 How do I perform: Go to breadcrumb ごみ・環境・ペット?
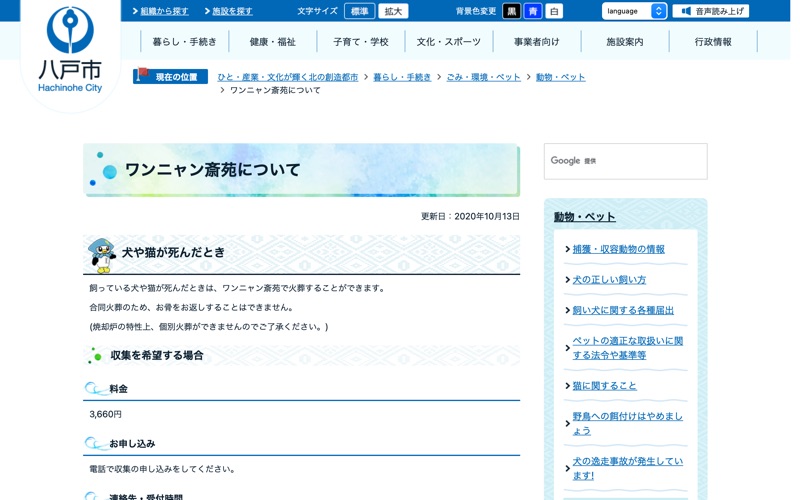(483, 77)
